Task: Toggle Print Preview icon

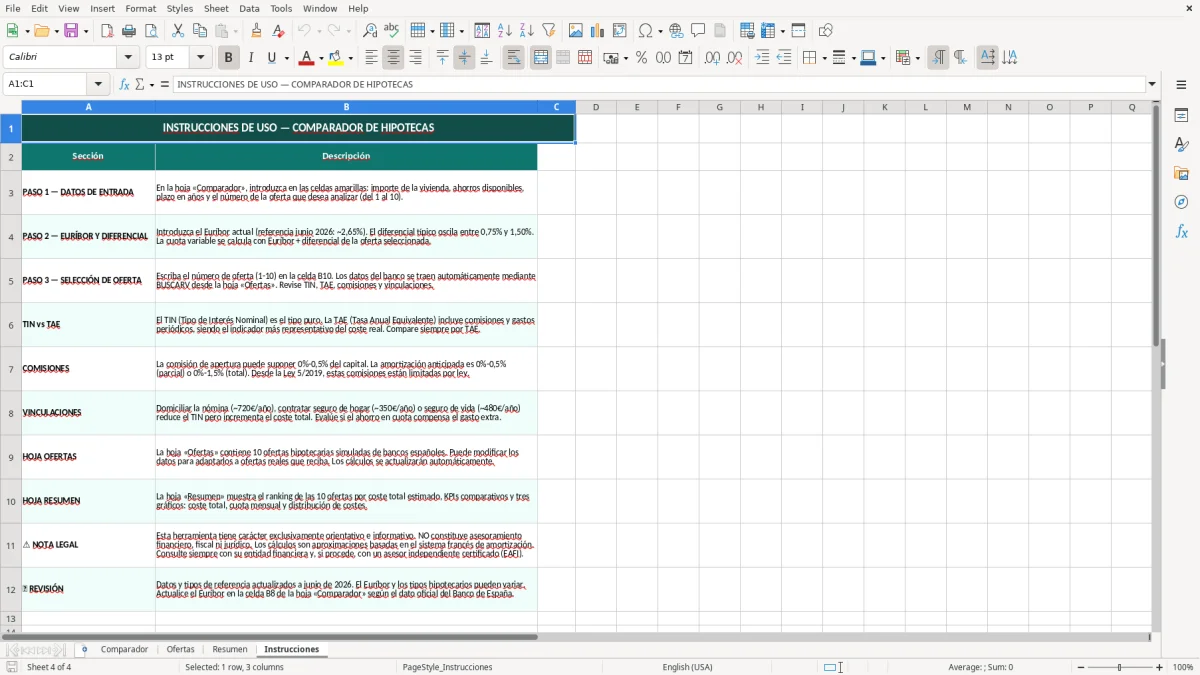Action: (150, 31)
